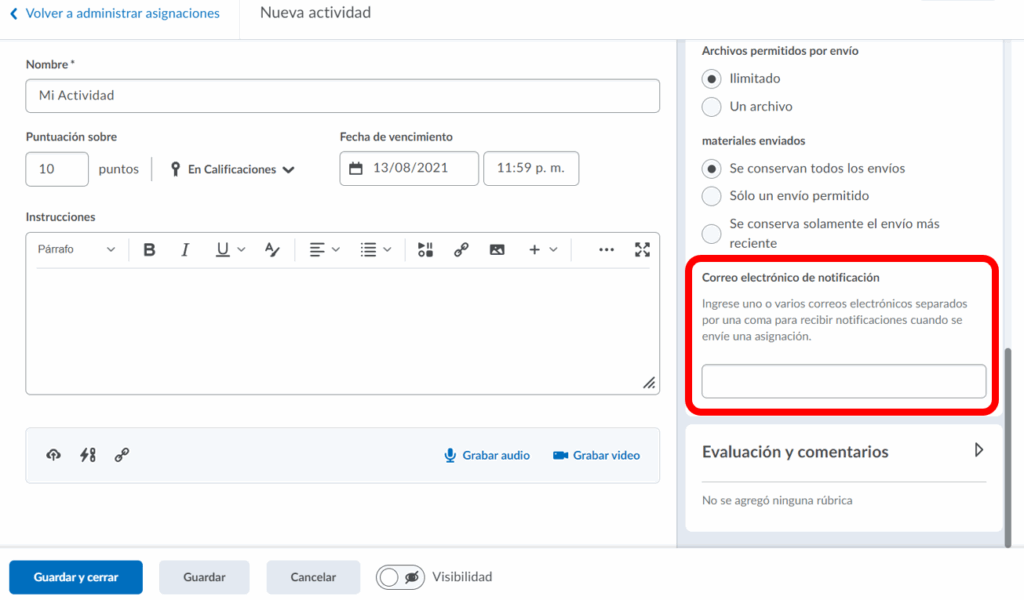Toggle the Visibilidad switch
Viewport: 1024px width, 600px height.
[400, 577]
